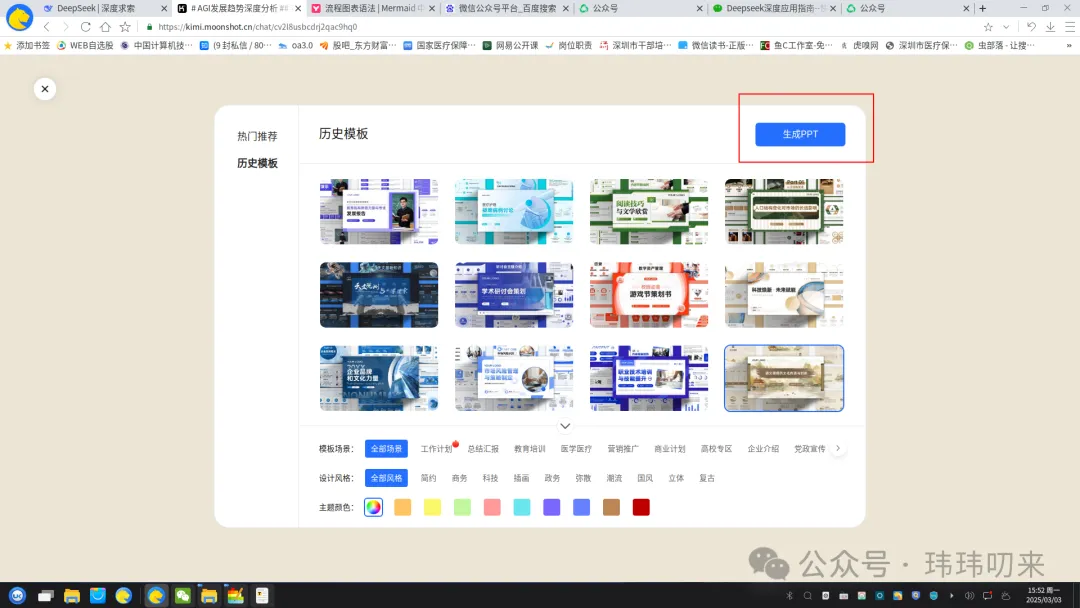Choose the 潮流 design style
The width and height of the screenshot is (1080, 608).
[614, 478]
